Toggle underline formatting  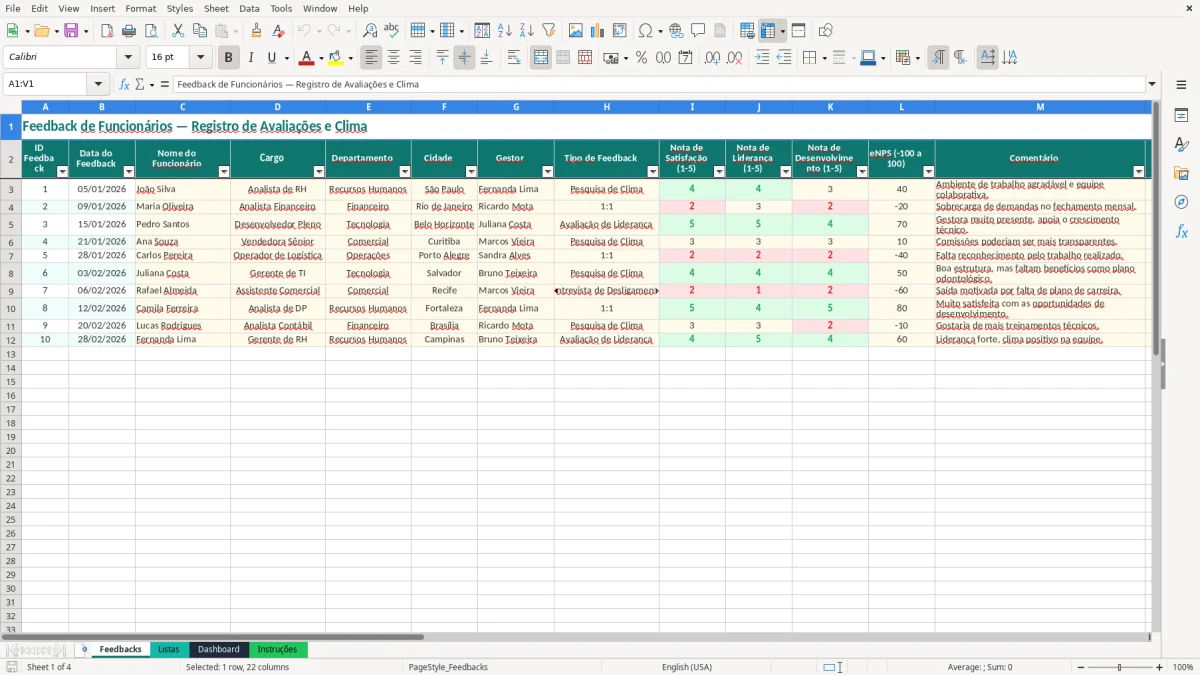click(271, 58)
